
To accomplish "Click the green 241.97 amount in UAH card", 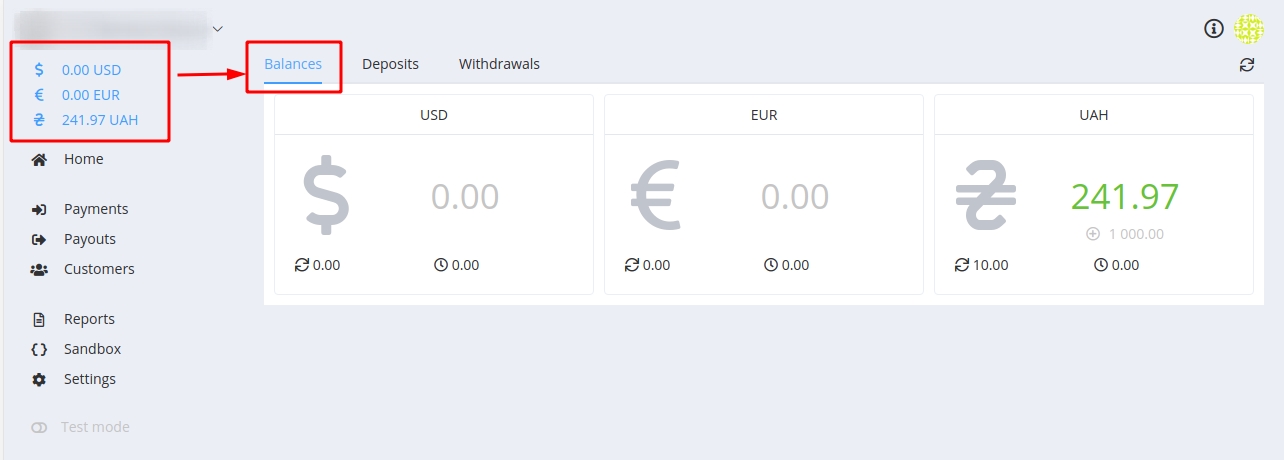I will point(1125,197).
